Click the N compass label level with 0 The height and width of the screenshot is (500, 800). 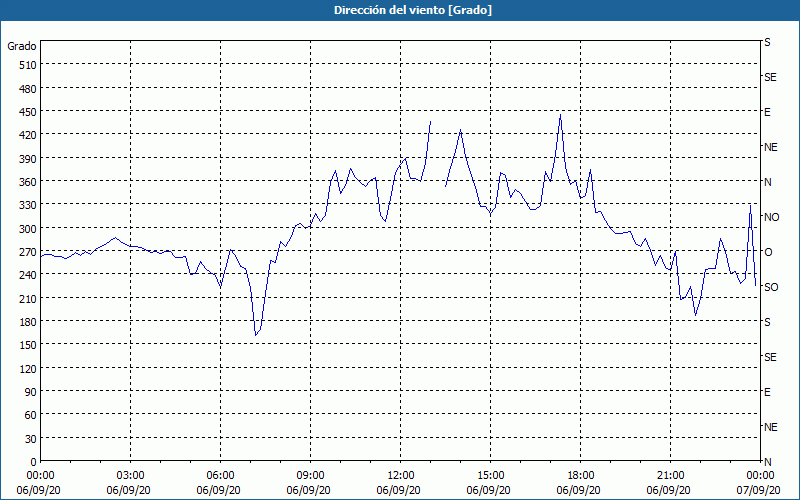tap(768, 462)
